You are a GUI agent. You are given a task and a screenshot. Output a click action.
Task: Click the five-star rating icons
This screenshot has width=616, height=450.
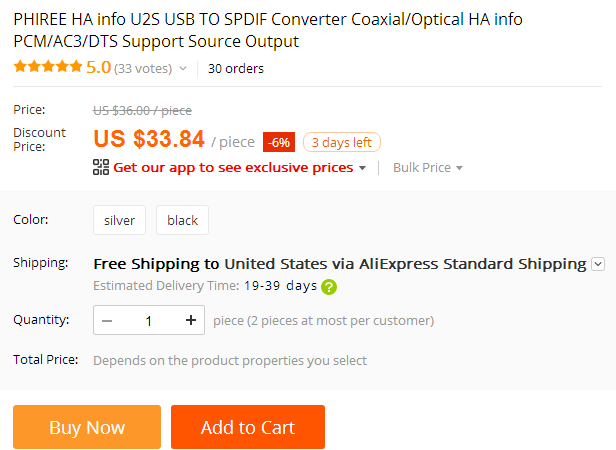click(x=47, y=68)
